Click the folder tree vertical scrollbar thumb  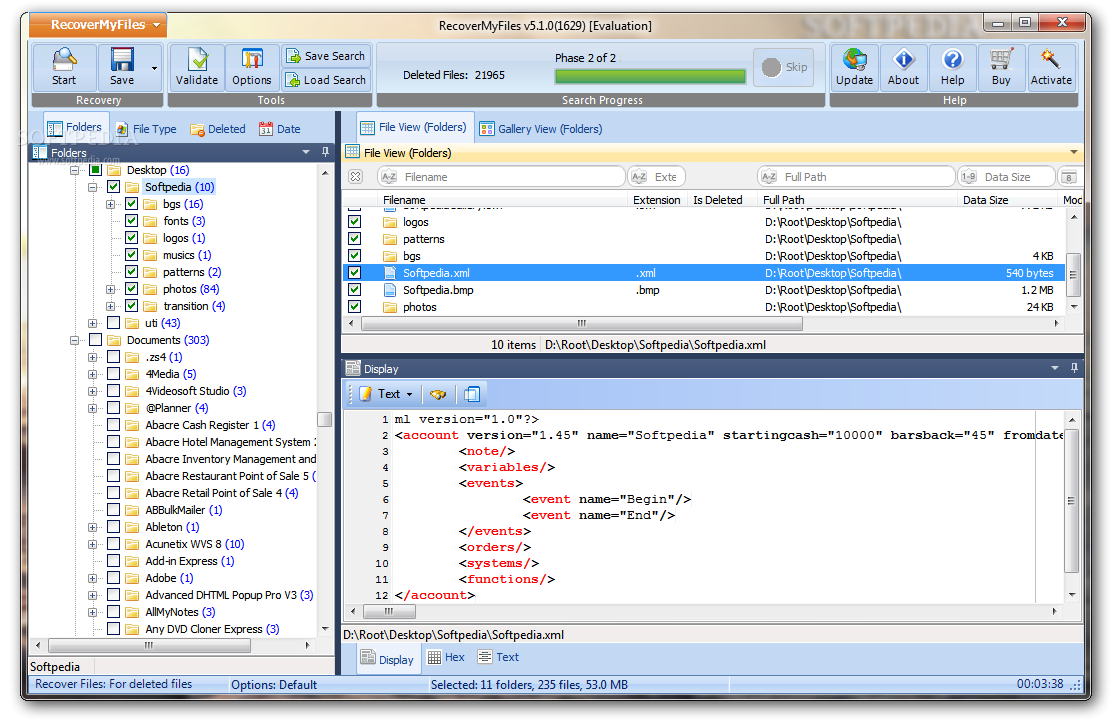(x=325, y=419)
